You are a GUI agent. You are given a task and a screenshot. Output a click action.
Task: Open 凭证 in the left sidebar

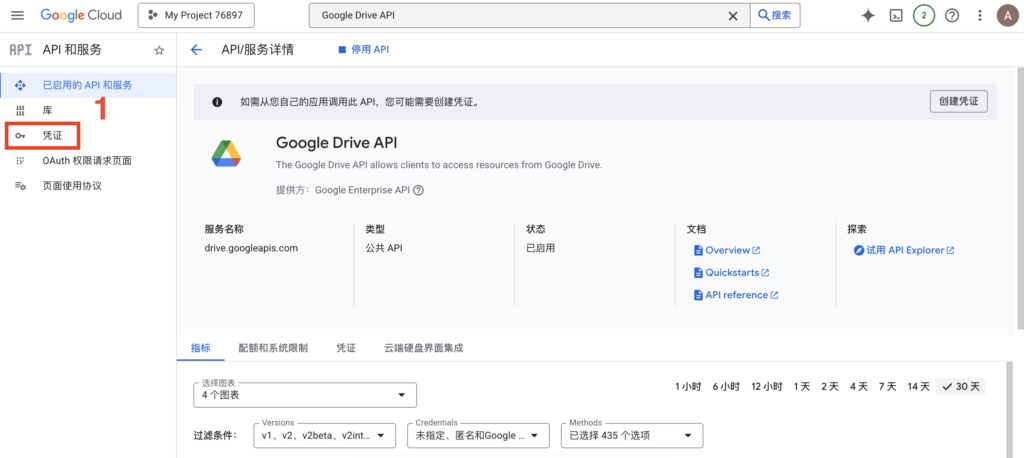(x=52, y=135)
